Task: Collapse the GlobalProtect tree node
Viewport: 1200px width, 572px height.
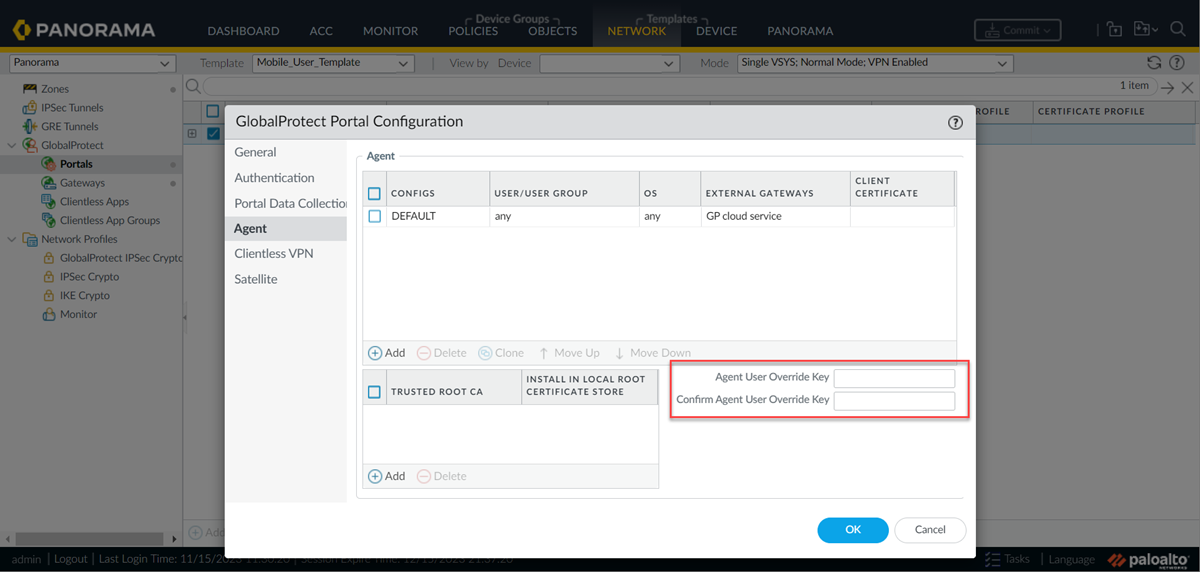Action: 12,146
